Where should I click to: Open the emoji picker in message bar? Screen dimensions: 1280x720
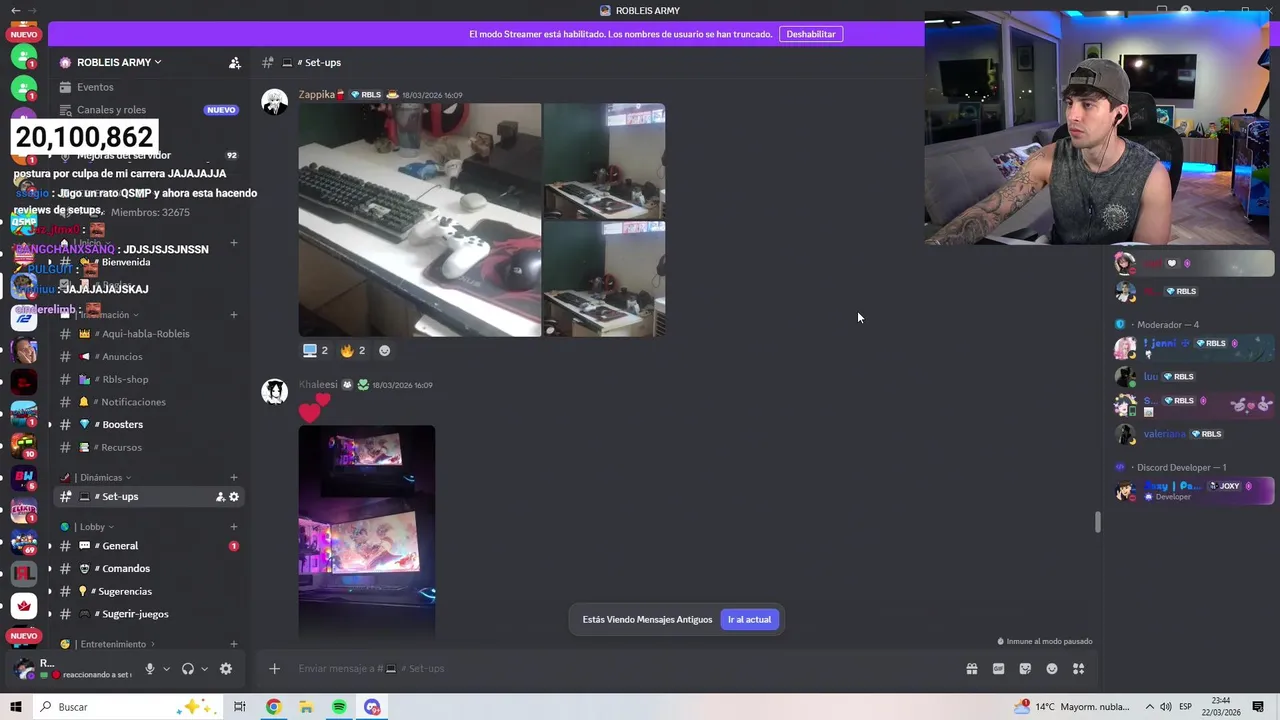[1052, 669]
